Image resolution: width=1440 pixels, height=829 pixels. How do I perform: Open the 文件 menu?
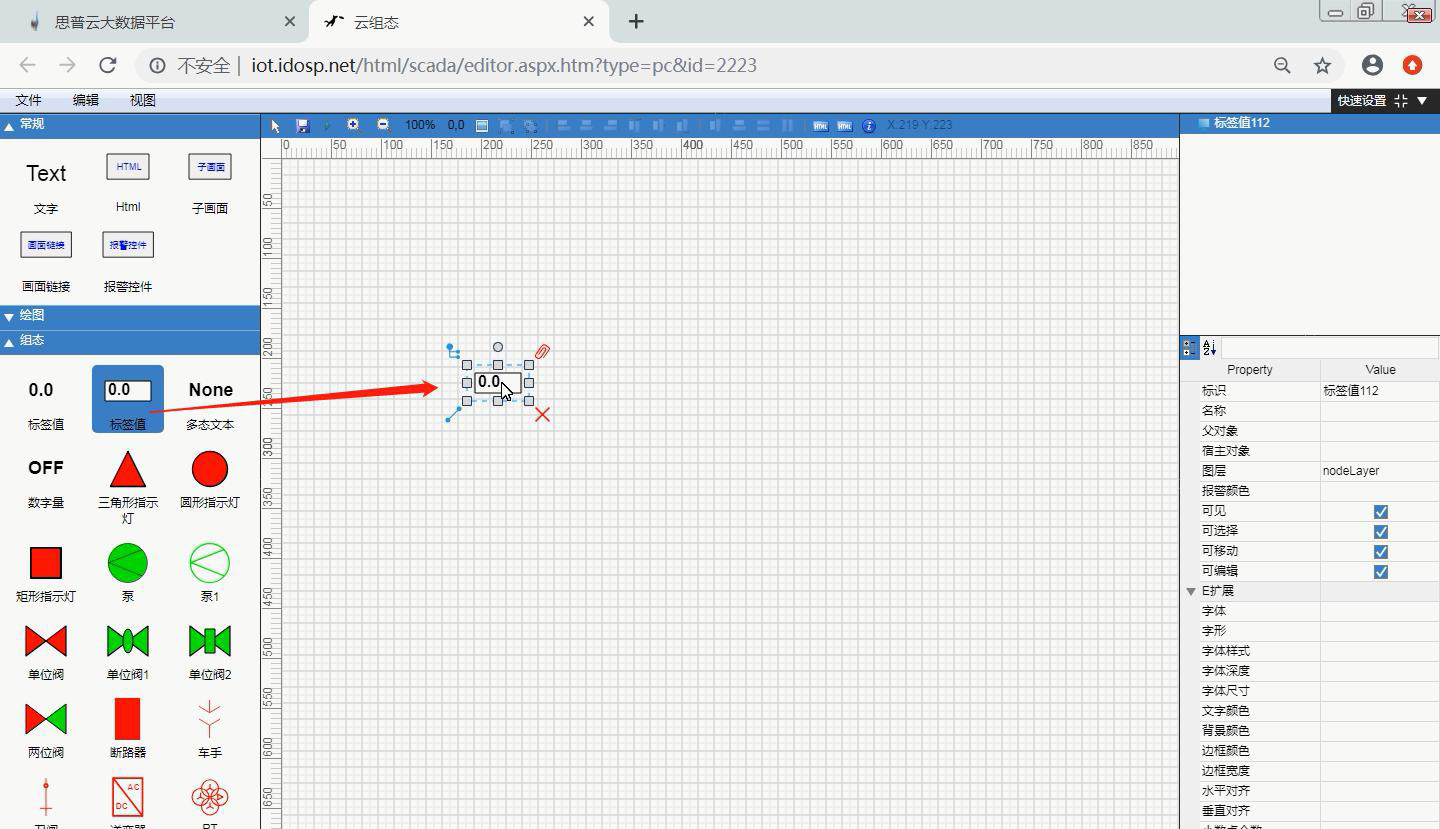pyautogui.click(x=28, y=100)
